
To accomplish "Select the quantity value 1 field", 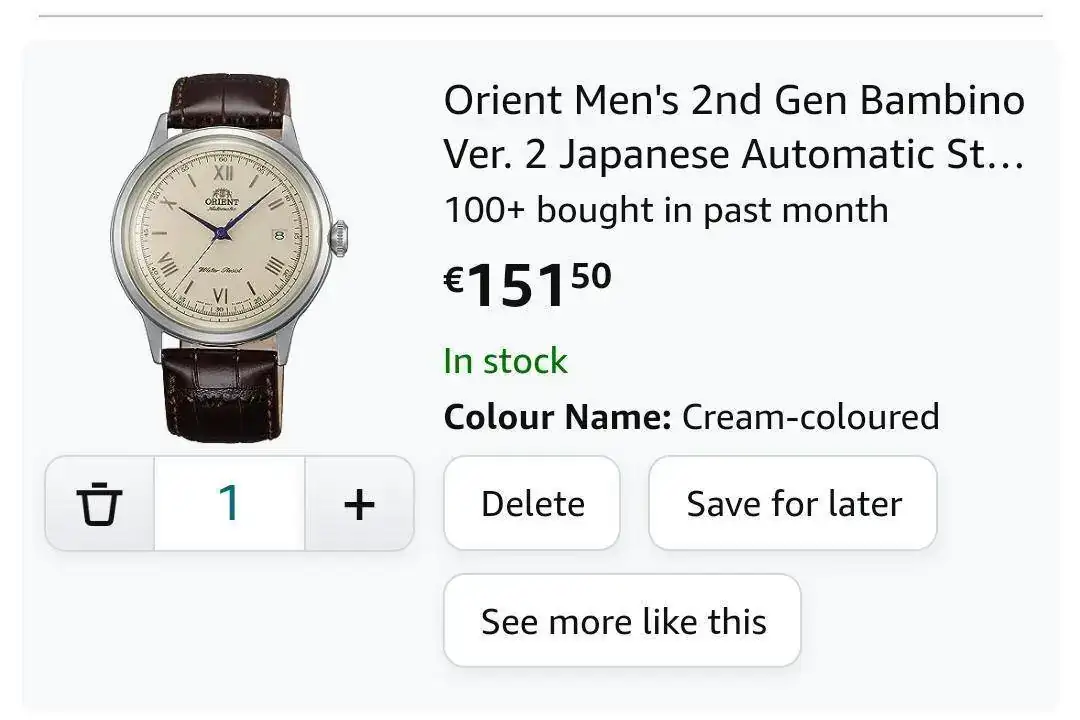I will pos(229,504).
